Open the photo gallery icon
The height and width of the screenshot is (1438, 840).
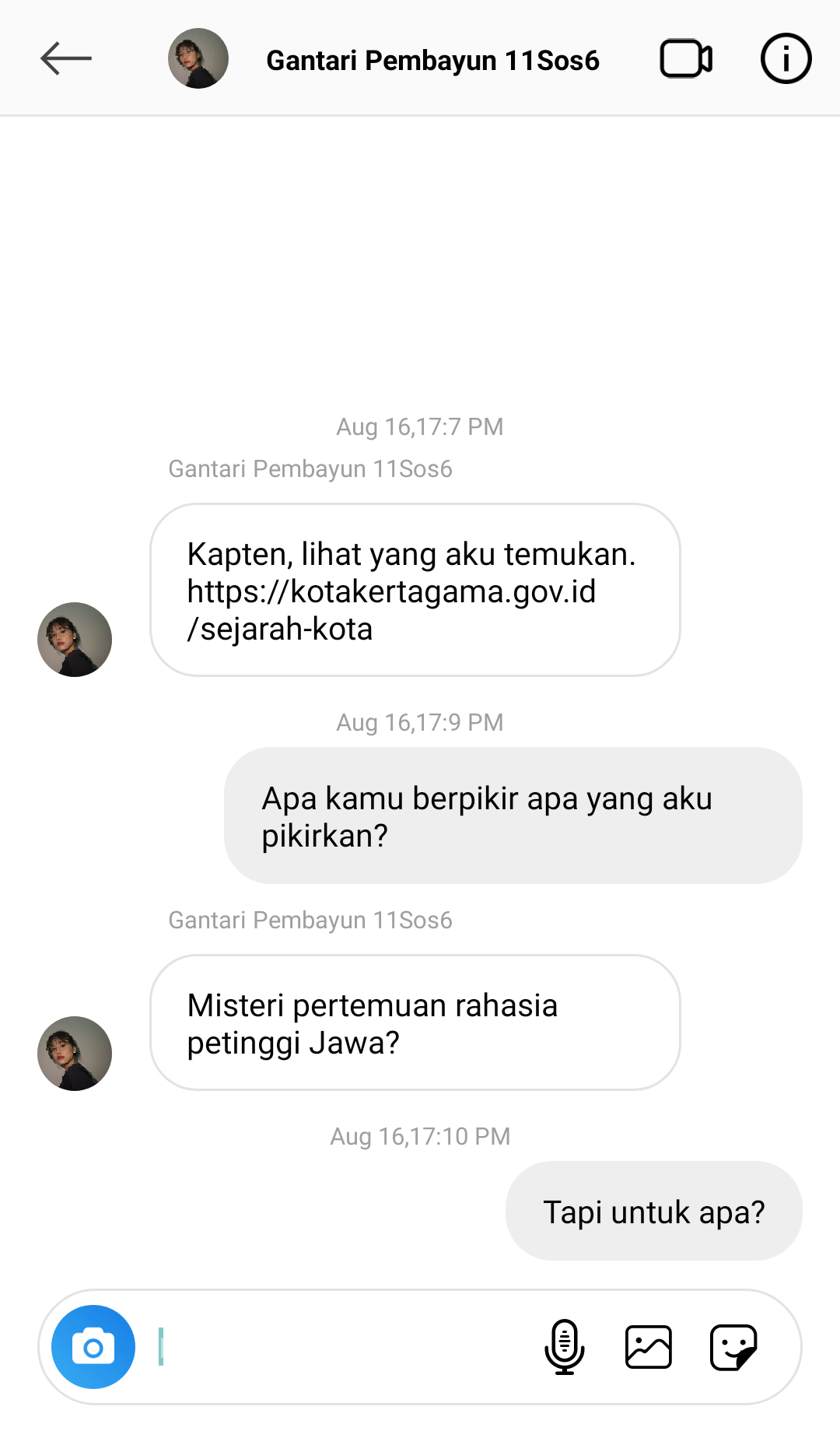[649, 1347]
